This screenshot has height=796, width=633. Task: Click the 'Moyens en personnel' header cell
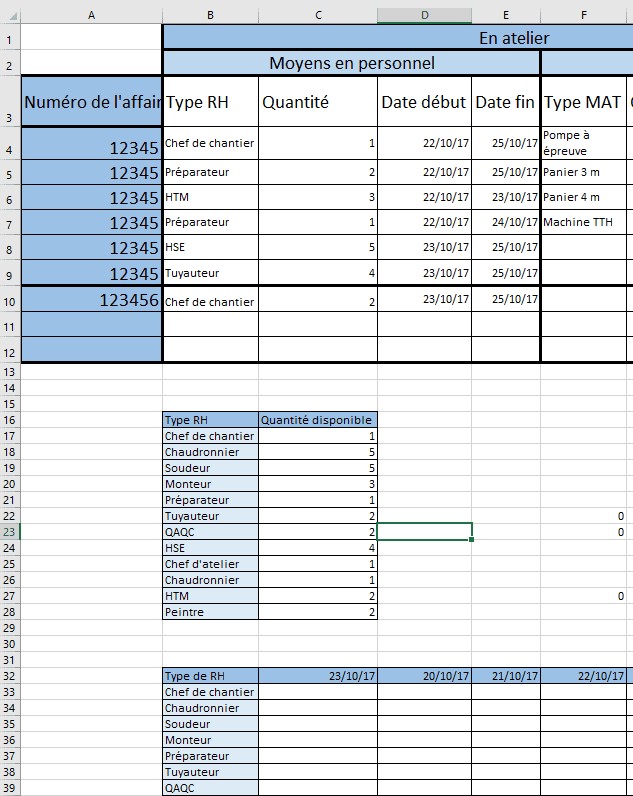[x=351, y=63]
